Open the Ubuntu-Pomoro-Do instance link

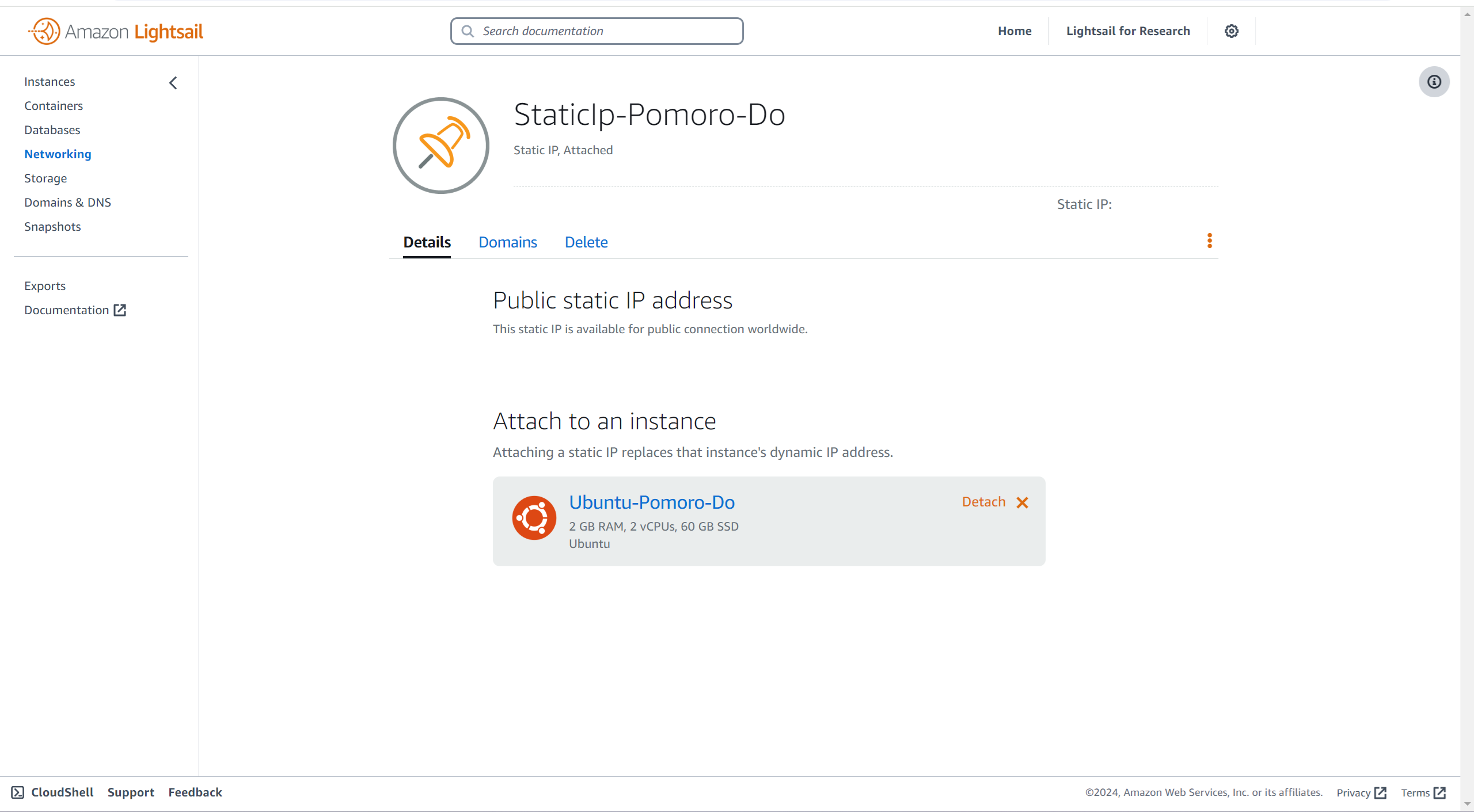coord(652,502)
